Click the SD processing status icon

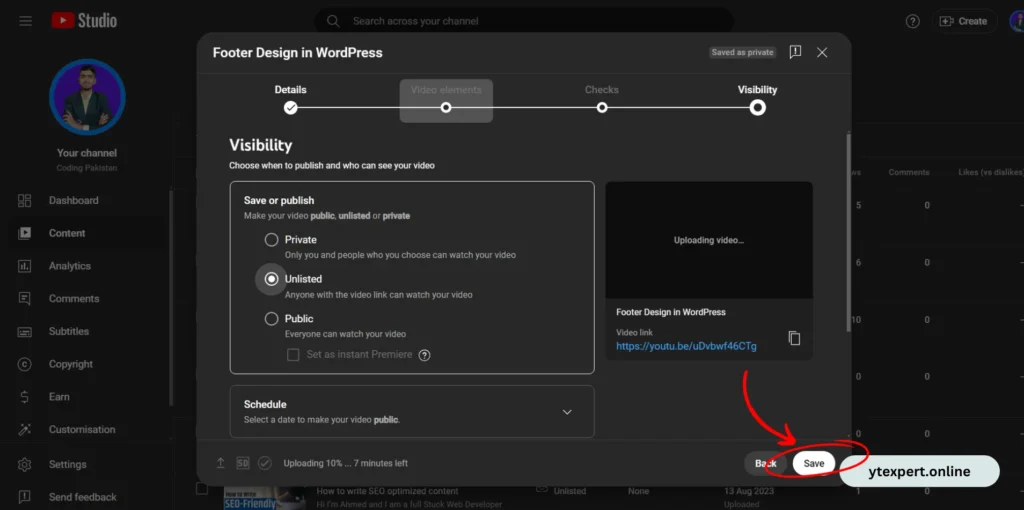[x=243, y=463]
